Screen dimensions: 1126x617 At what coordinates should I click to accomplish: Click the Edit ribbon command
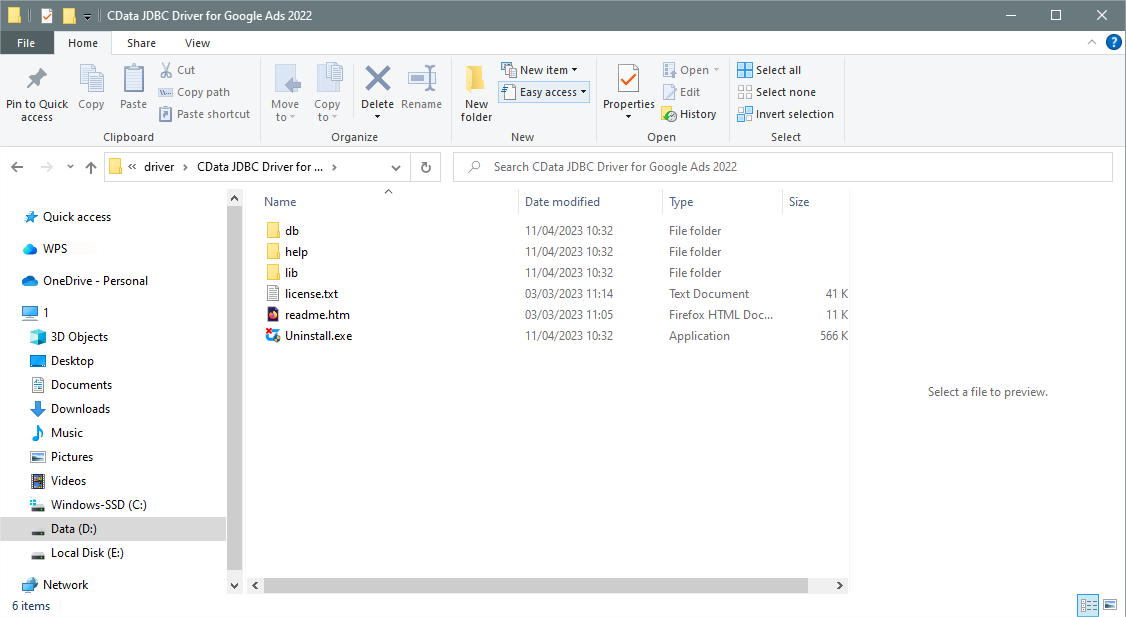[x=681, y=92]
